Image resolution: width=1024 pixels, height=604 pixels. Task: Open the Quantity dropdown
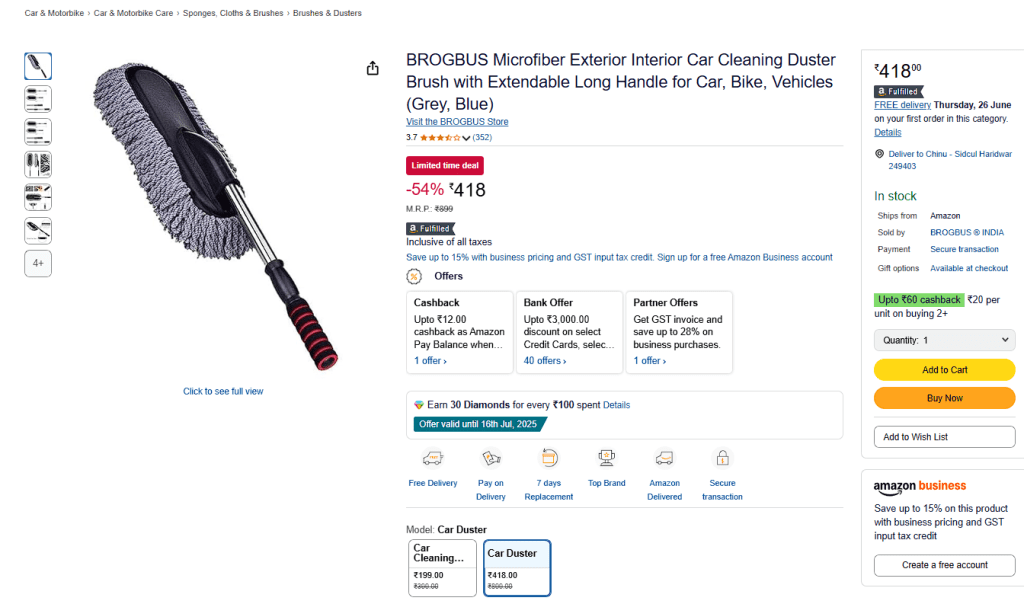(944, 340)
